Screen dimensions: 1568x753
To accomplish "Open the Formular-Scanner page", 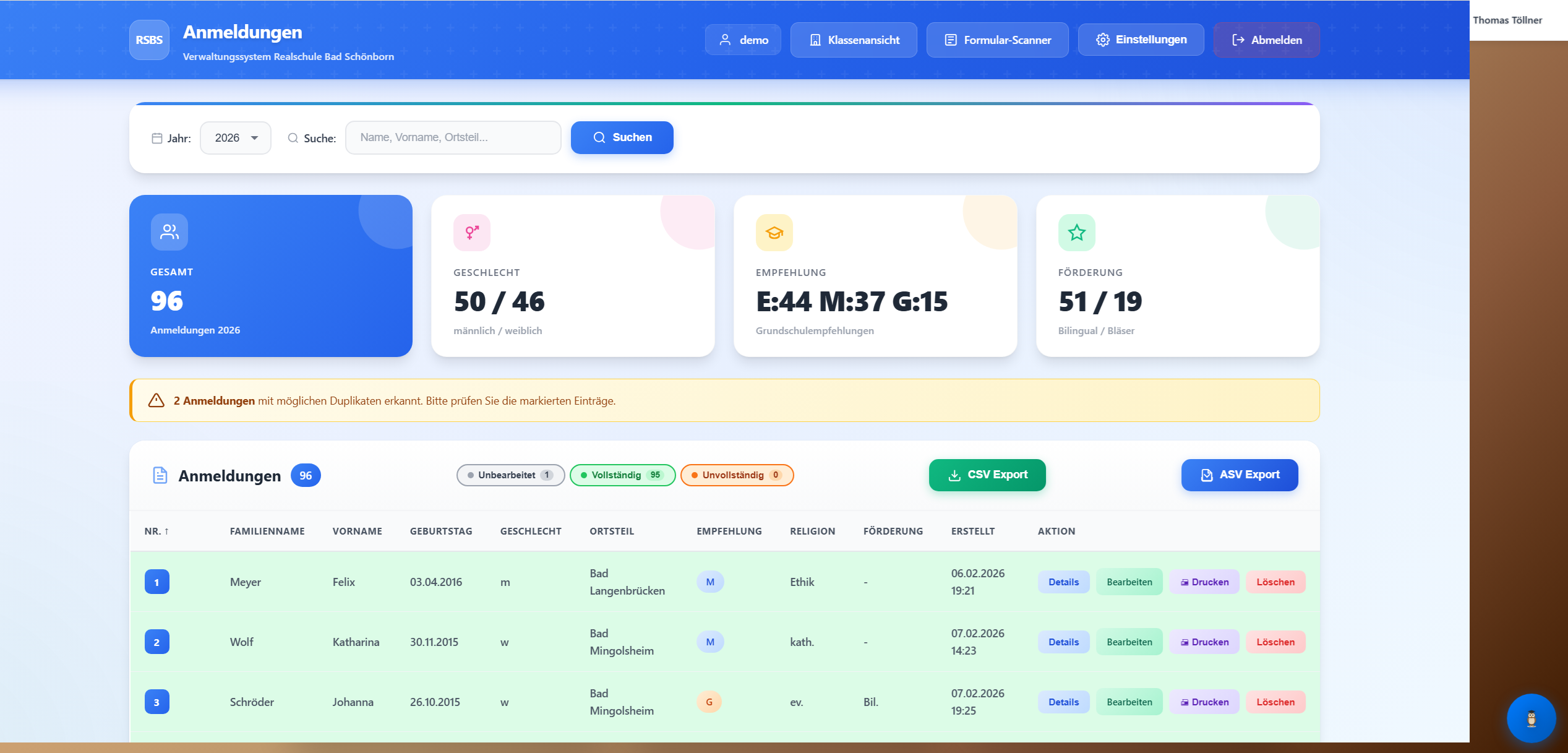I will [997, 40].
